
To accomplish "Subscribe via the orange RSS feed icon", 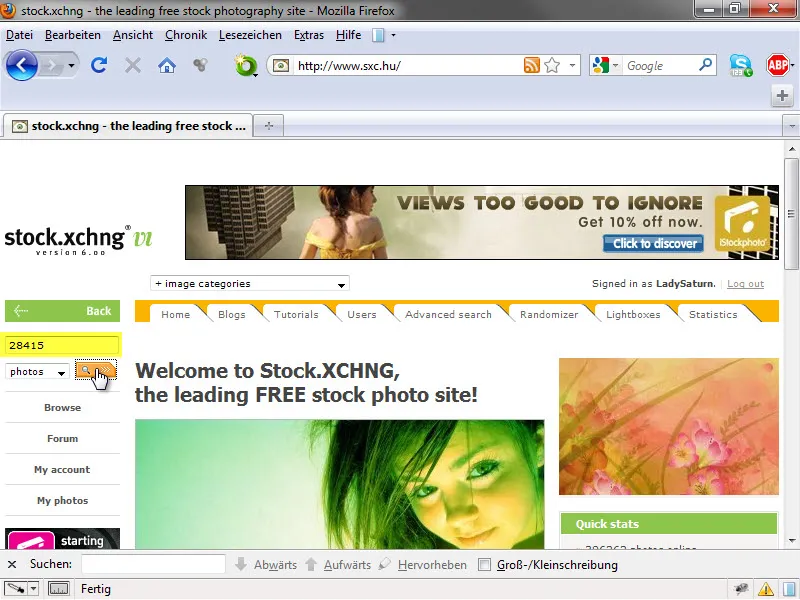I will (x=532, y=65).
